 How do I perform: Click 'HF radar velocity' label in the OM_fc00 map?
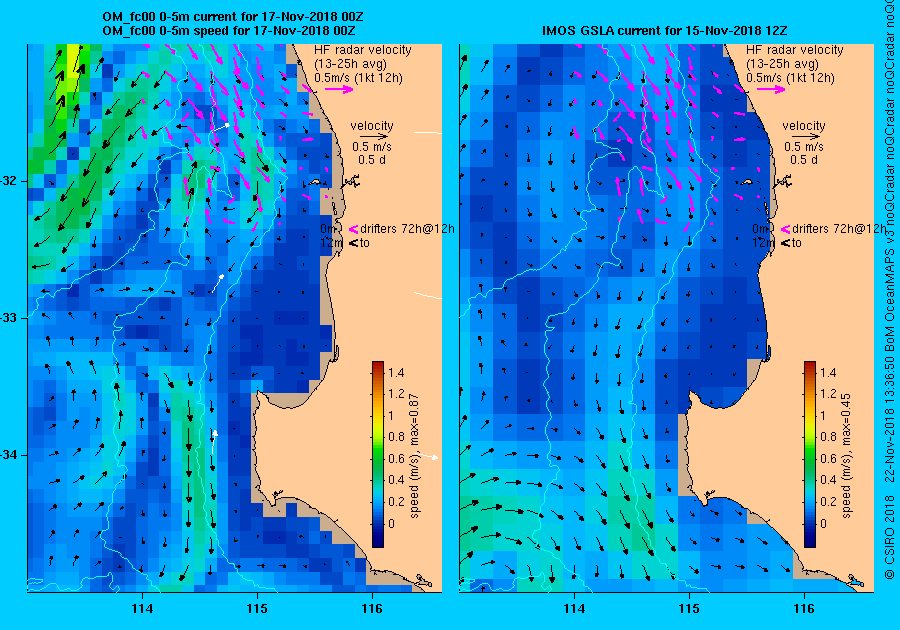click(x=363, y=50)
